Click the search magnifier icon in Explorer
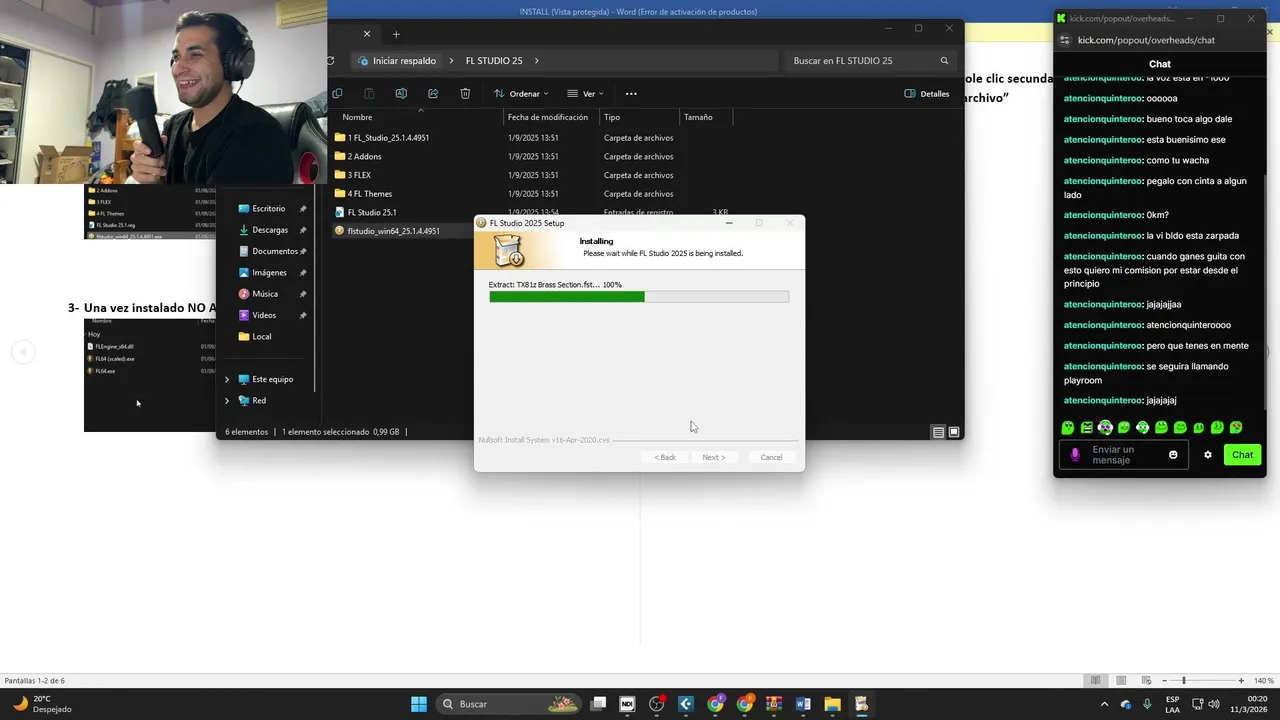1280x720 pixels. coord(944,61)
